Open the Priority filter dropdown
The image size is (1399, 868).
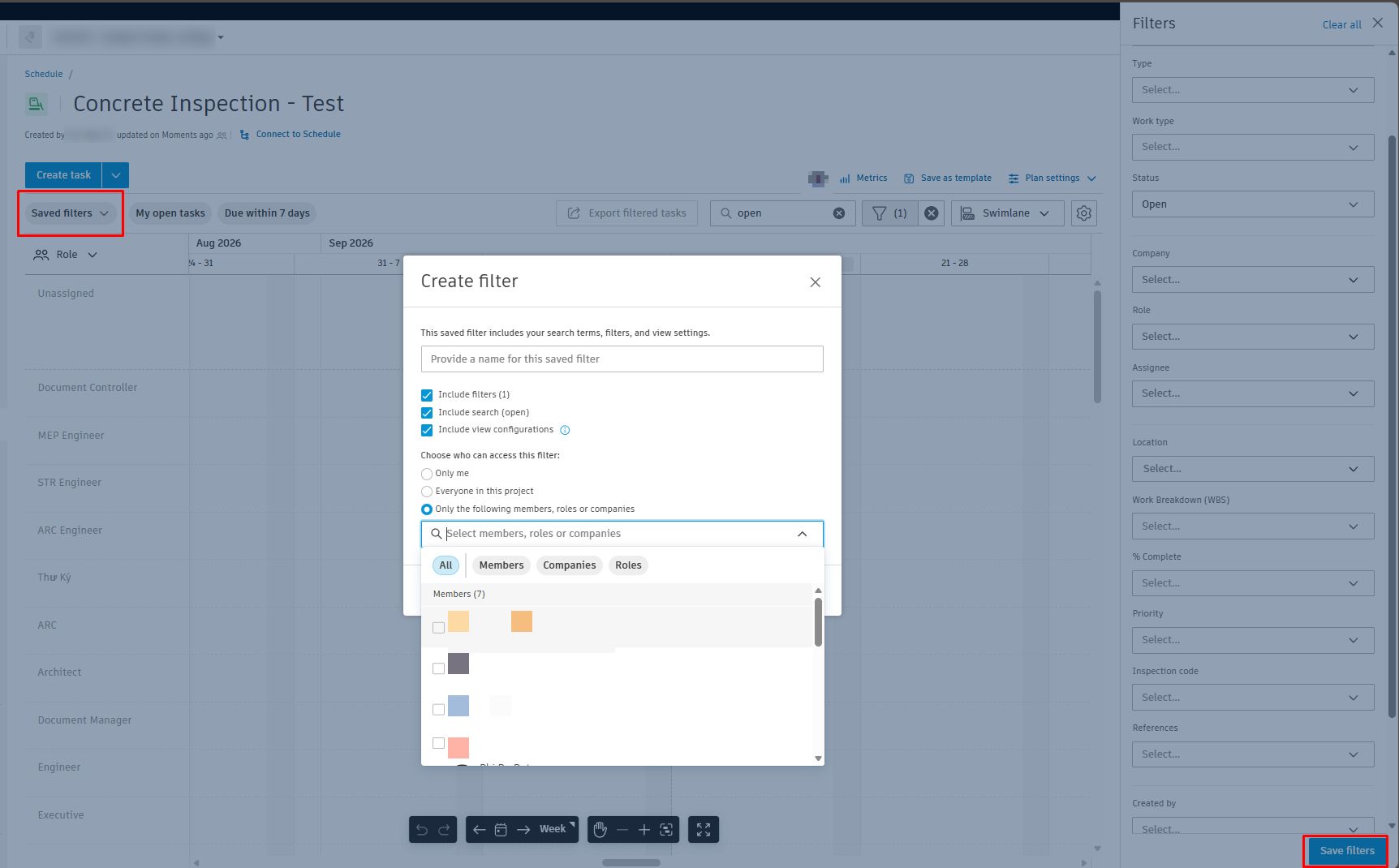[x=1252, y=640]
